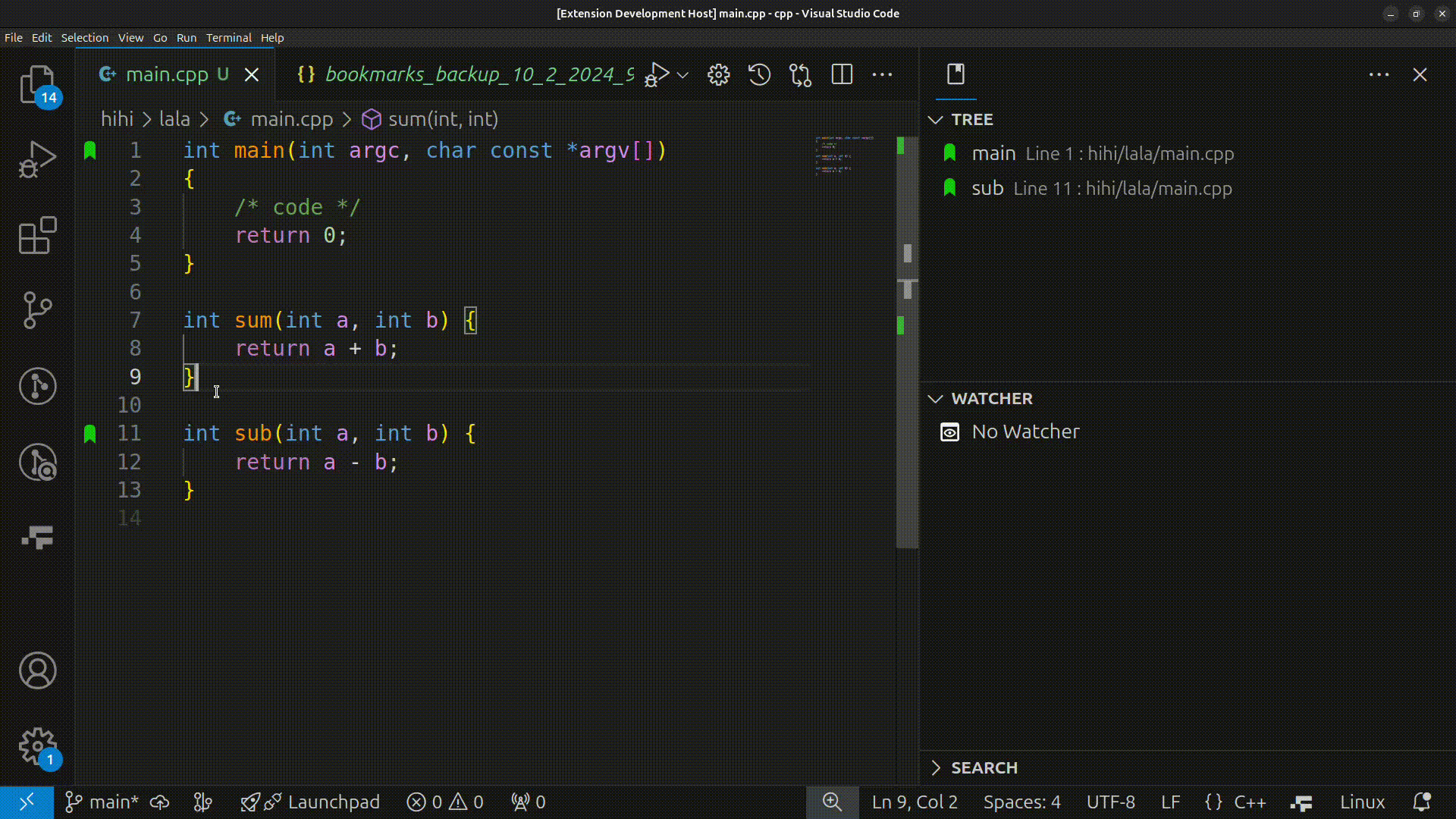
Task: Open Run and Debug view
Action: (36, 160)
